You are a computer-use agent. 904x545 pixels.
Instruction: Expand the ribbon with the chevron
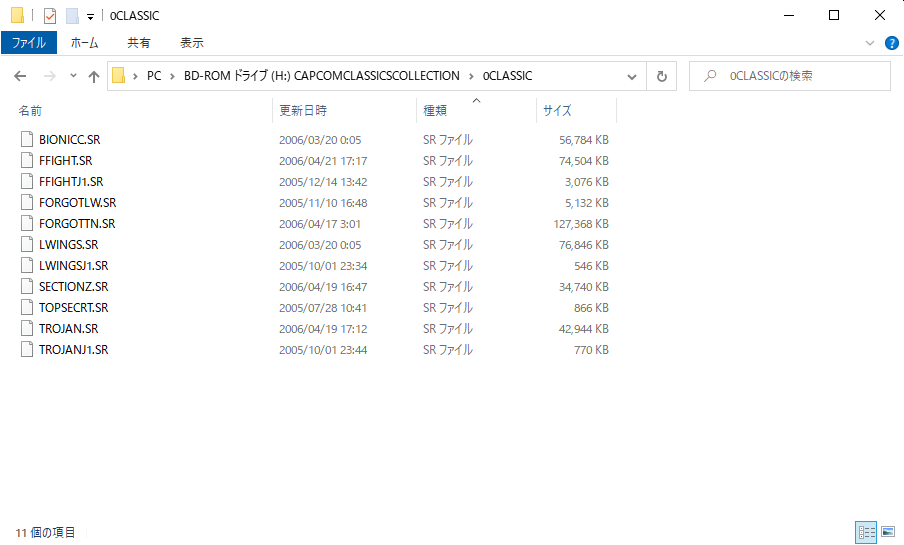point(870,43)
